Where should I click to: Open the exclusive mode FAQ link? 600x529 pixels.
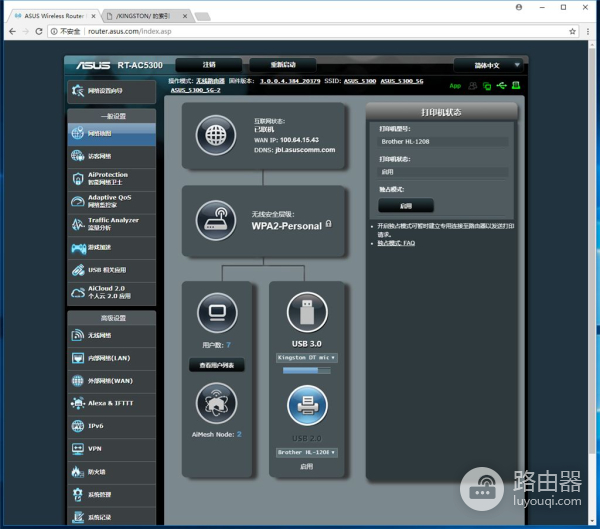[x=395, y=243]
